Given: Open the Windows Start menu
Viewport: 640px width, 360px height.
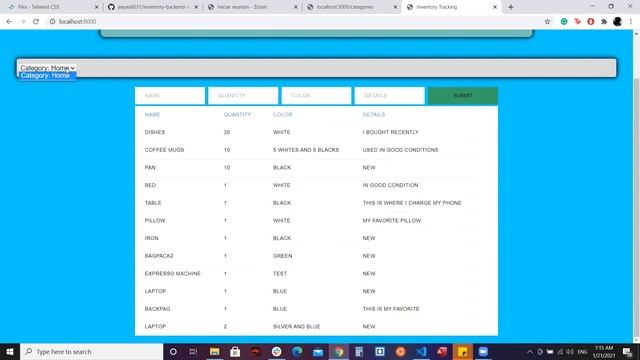Looking at the screenshot, I should (10, 351).
